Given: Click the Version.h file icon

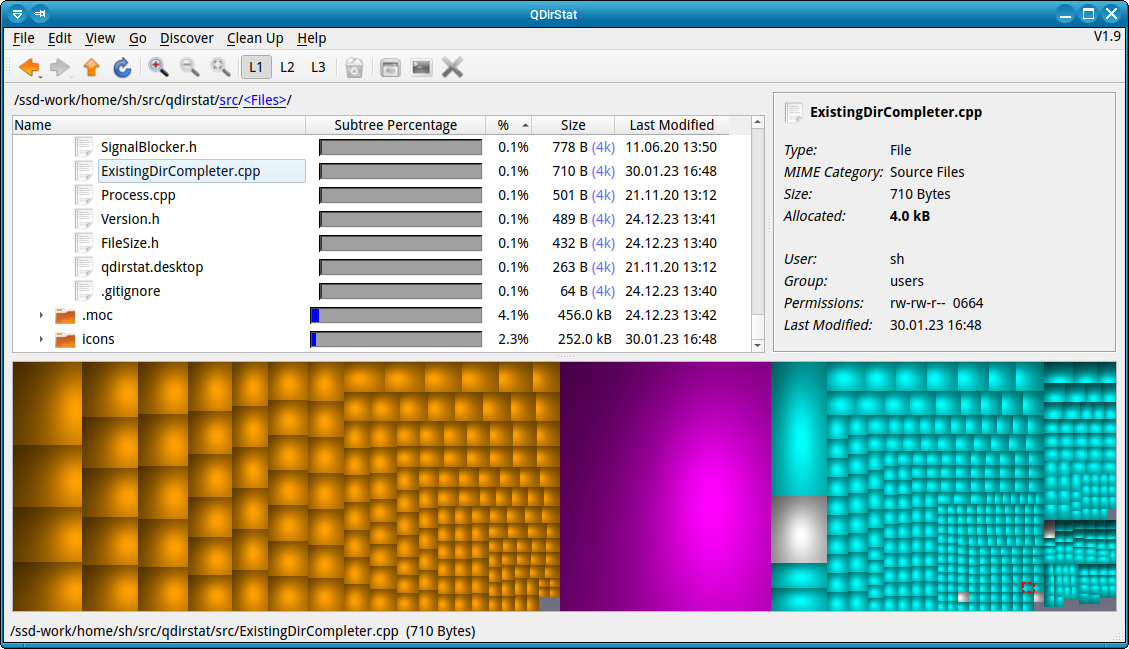Looking at the screenshot, I should point(84,219).
